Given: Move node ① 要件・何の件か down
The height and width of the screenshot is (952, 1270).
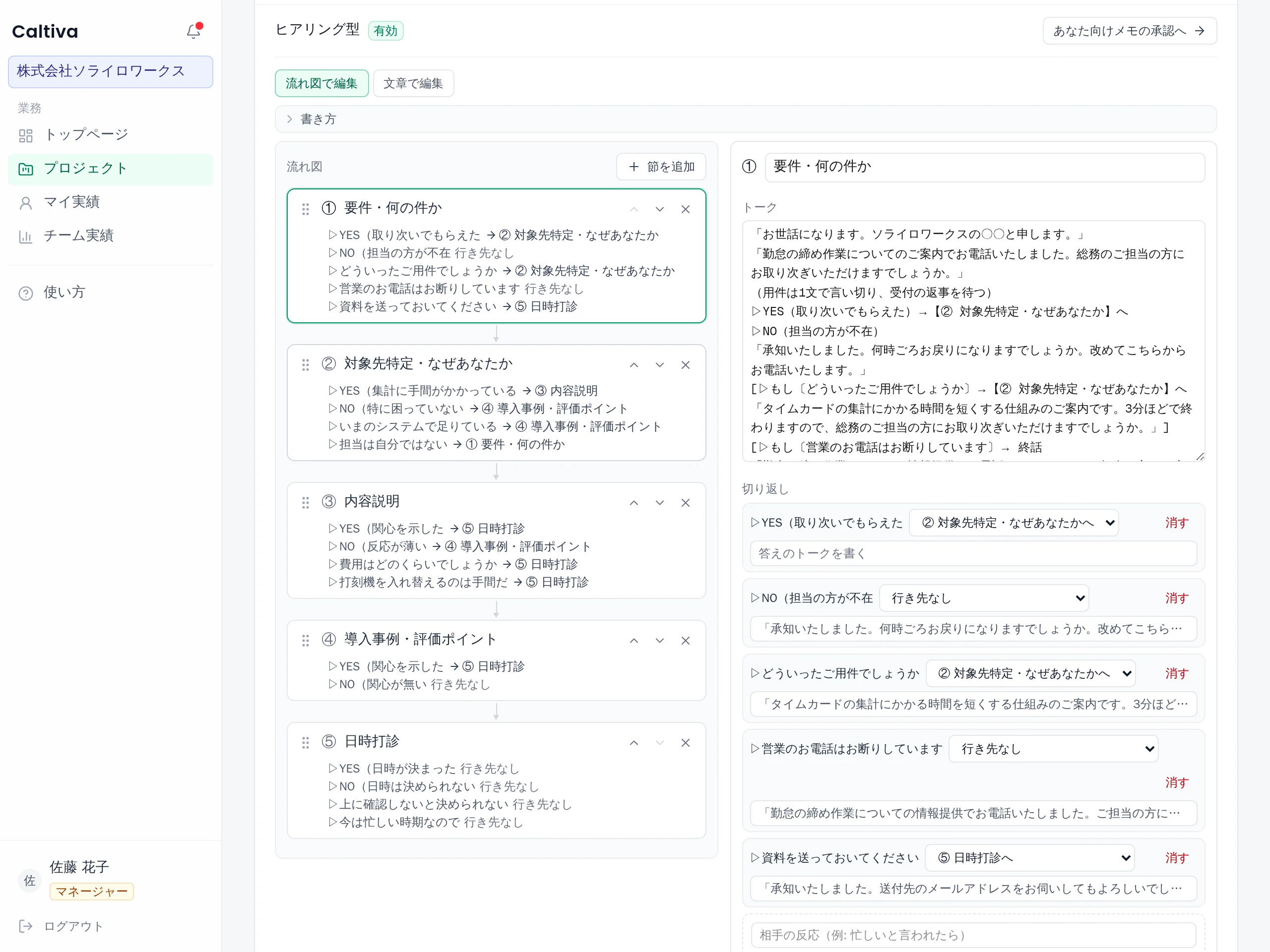Looking at the screenshot, I should pos(660,209).
